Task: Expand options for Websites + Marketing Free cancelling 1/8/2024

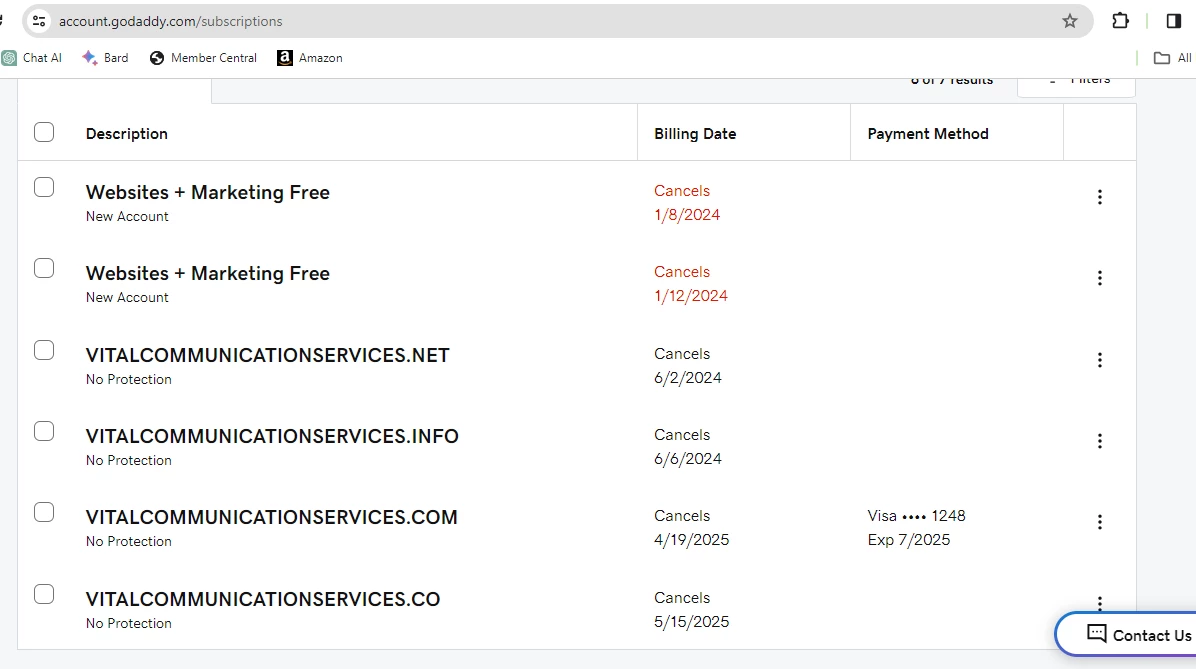Action: (x=1100, y=197)
